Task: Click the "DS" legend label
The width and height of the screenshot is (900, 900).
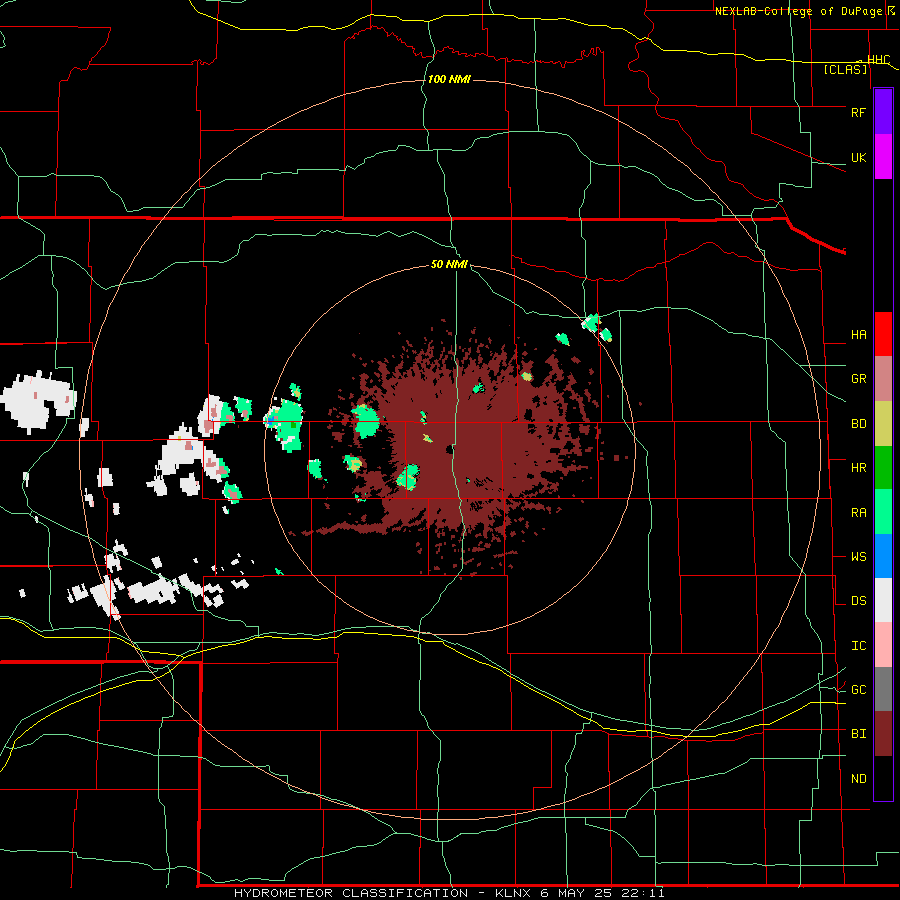Action: pos(858,601)
